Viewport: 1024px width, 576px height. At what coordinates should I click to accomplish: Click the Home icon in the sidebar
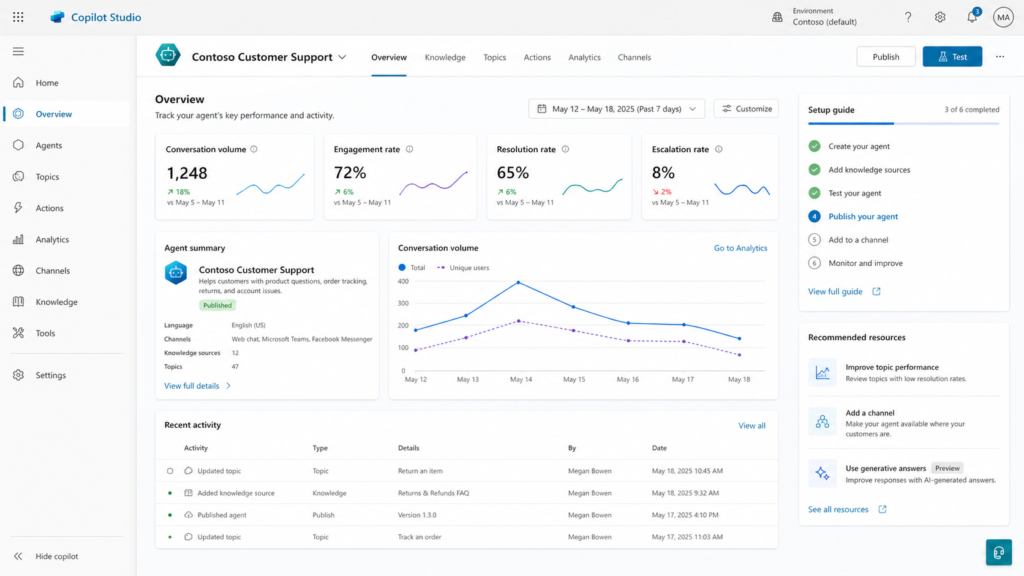tap(18, 83)
